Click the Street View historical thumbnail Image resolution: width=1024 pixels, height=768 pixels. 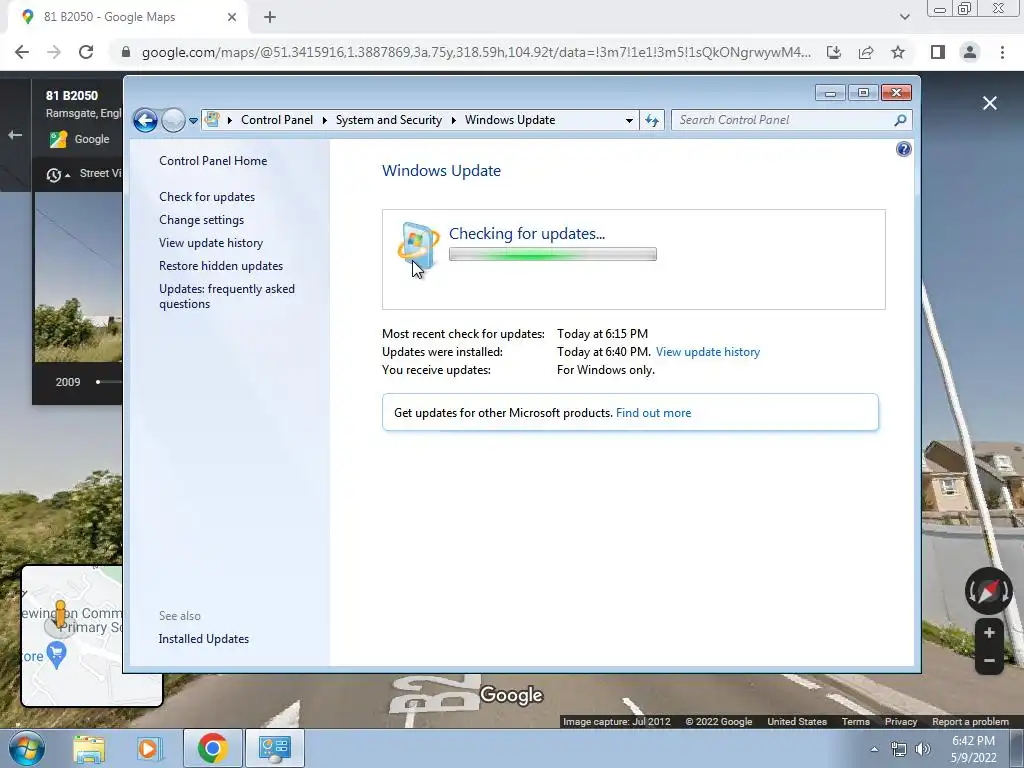click(78, 278)
